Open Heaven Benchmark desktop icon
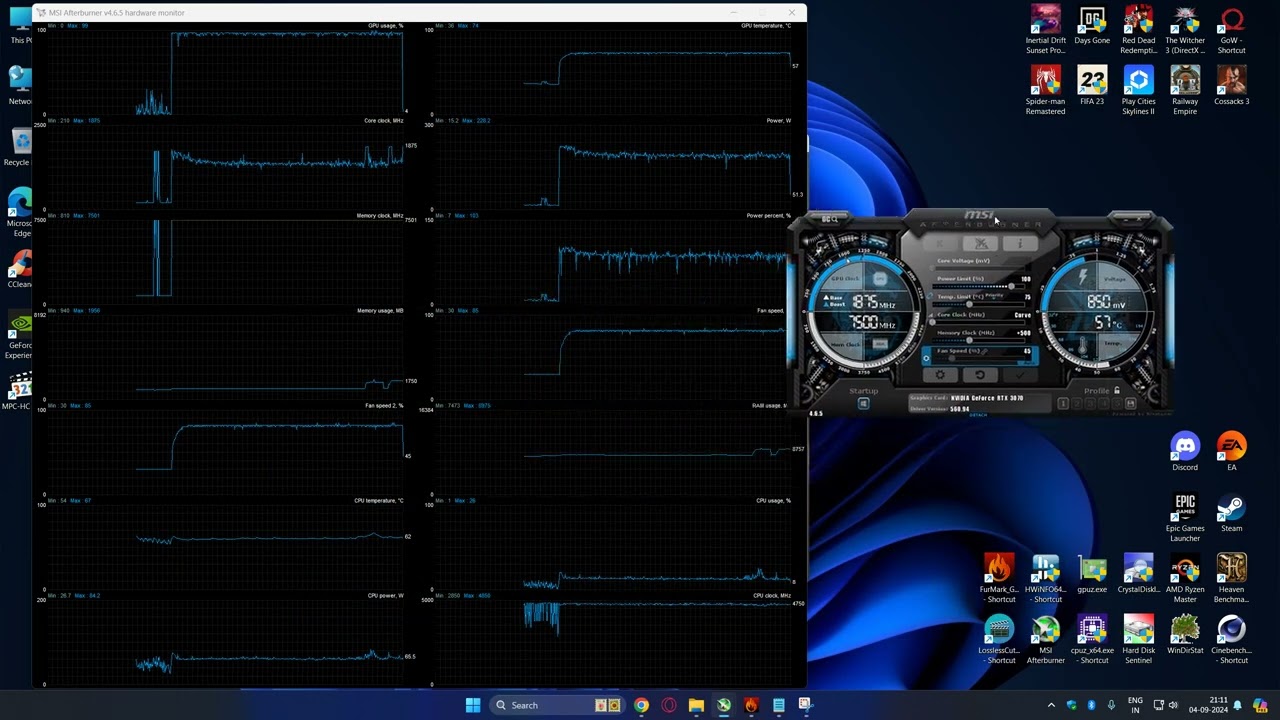Screen dimensions: 1280x720 pyautogui.click(x=1232, y=579)
